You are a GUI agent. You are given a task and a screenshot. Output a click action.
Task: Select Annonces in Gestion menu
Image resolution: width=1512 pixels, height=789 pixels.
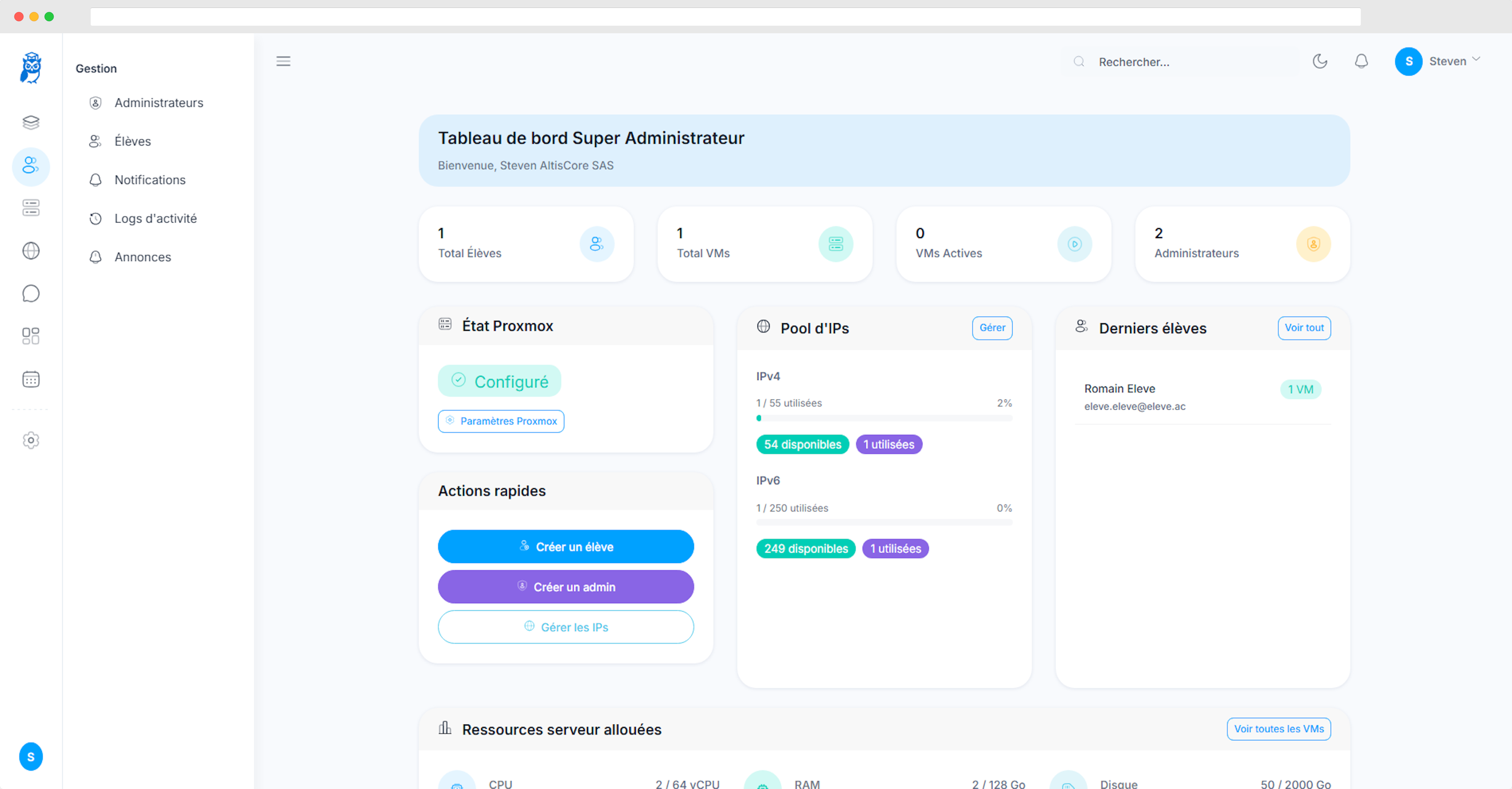pos(143,257)
